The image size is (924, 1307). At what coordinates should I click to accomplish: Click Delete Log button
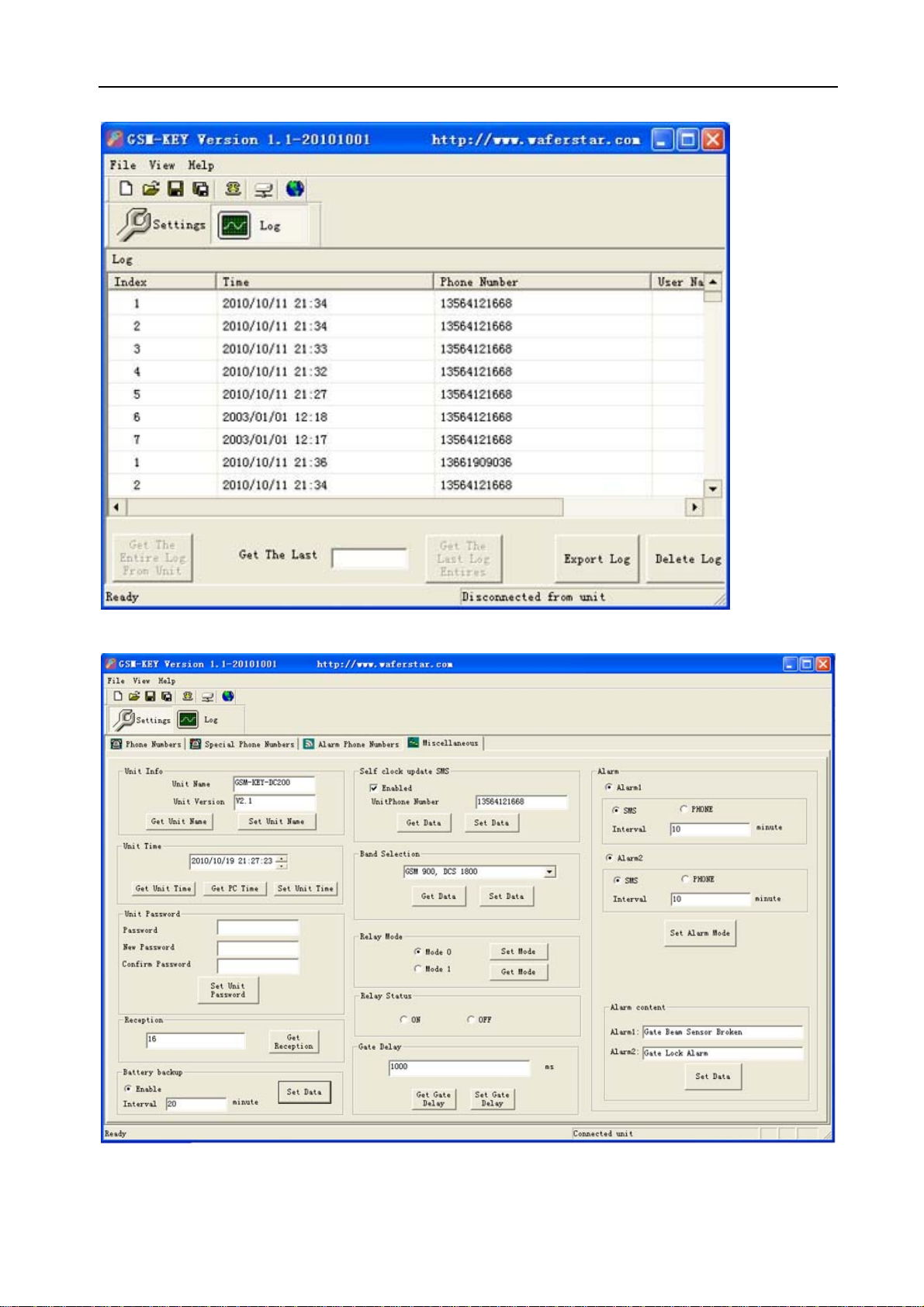click(687, 558)
